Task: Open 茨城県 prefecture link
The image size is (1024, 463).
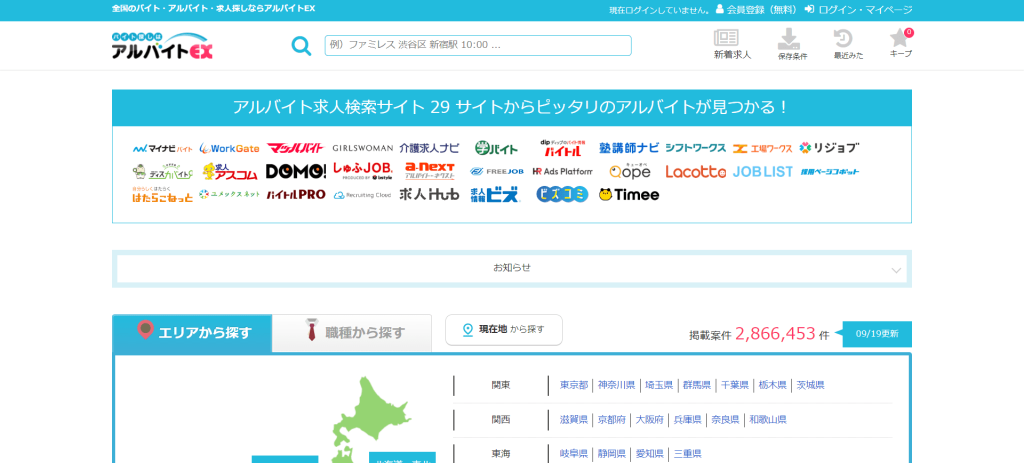Action: [x=810, y=385]
